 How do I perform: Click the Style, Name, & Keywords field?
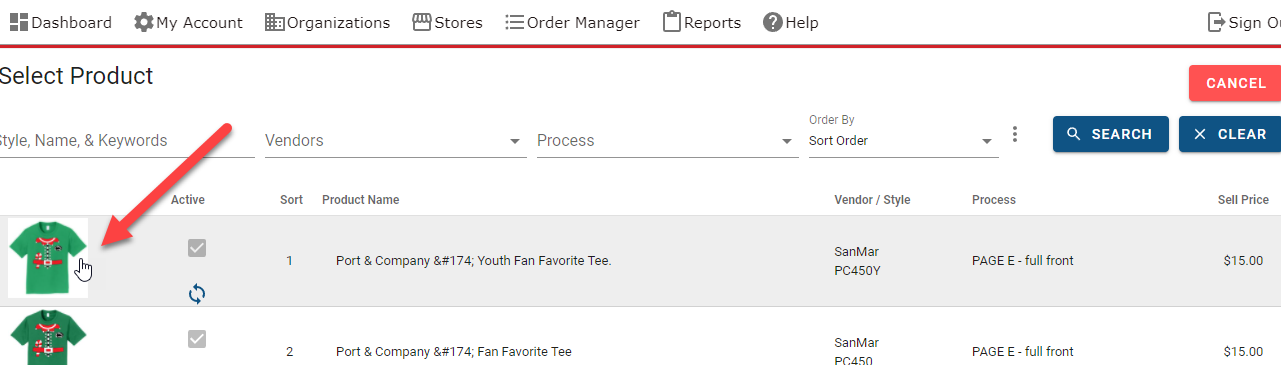(x=126, y=141)
